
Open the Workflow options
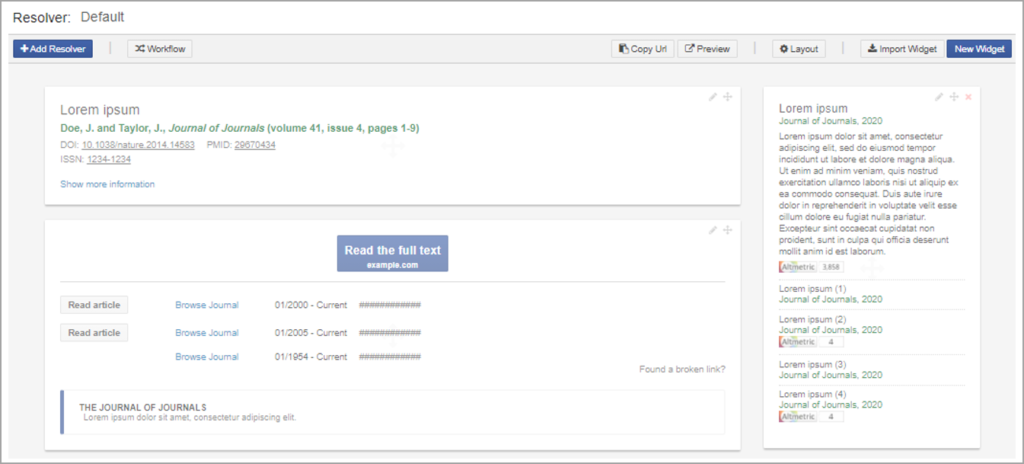(159, 49)
